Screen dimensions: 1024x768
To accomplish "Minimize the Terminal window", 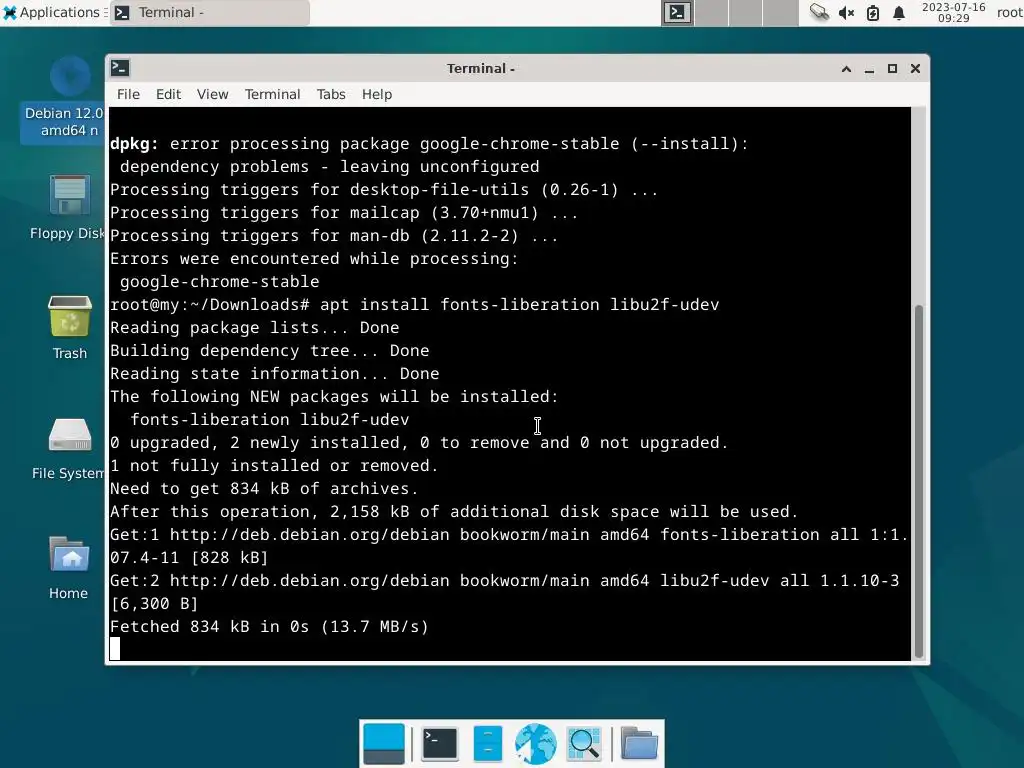I will click(869, 69).
